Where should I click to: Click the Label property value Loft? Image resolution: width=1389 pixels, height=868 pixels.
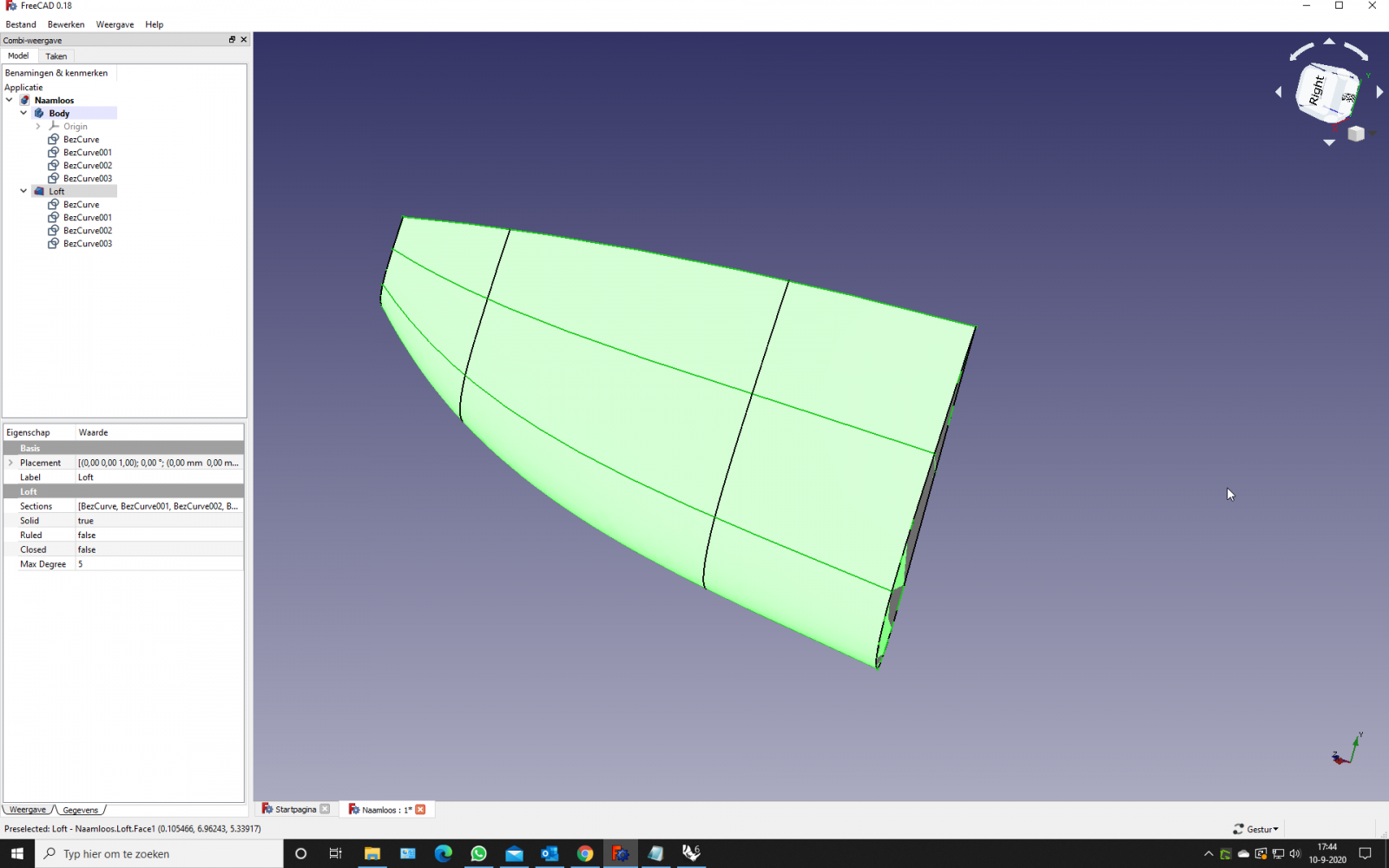click(x=159, y=477)
